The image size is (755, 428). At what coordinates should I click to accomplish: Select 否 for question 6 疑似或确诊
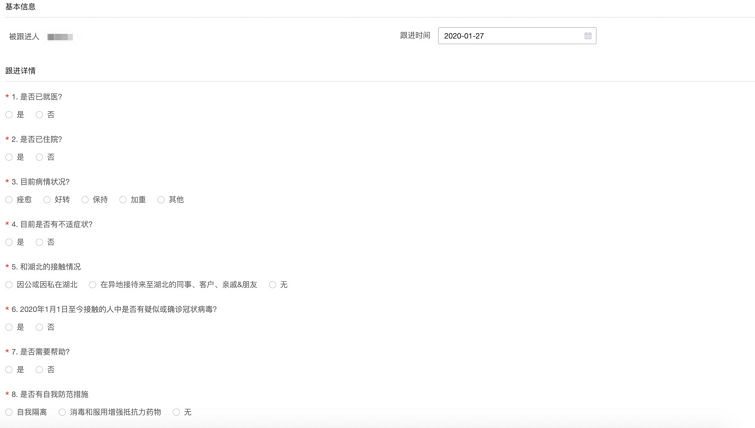pyautogui.click(x=39, y=327)
